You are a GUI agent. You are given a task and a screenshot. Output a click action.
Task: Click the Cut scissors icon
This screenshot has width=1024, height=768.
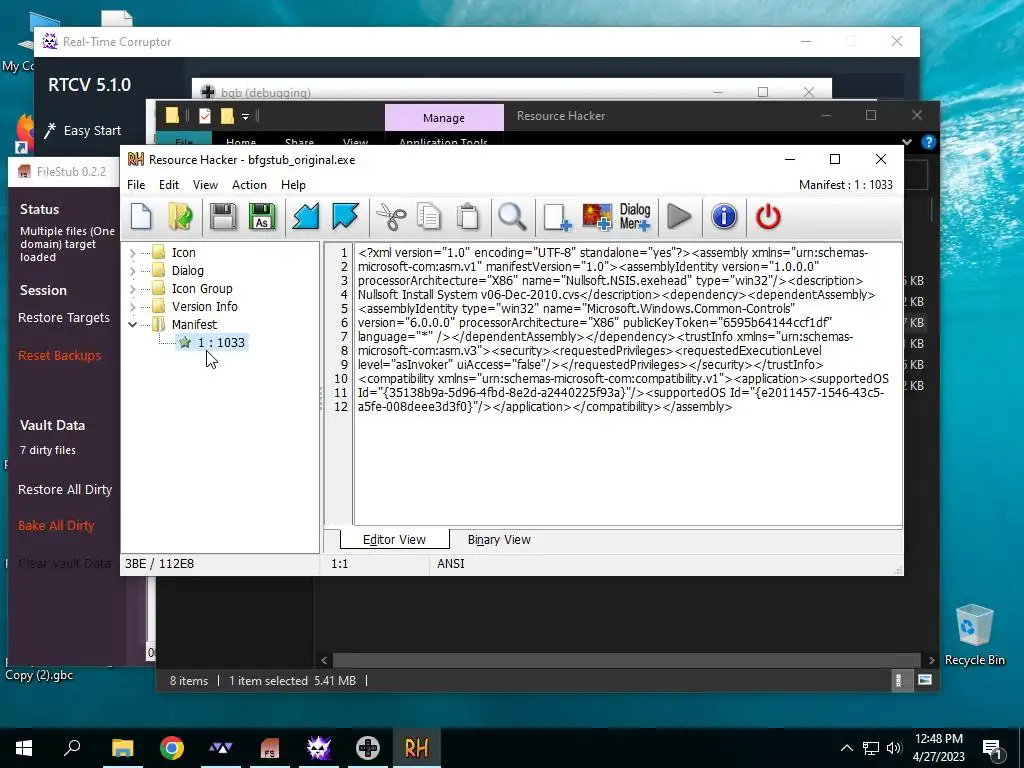click(x=391, y=217)
